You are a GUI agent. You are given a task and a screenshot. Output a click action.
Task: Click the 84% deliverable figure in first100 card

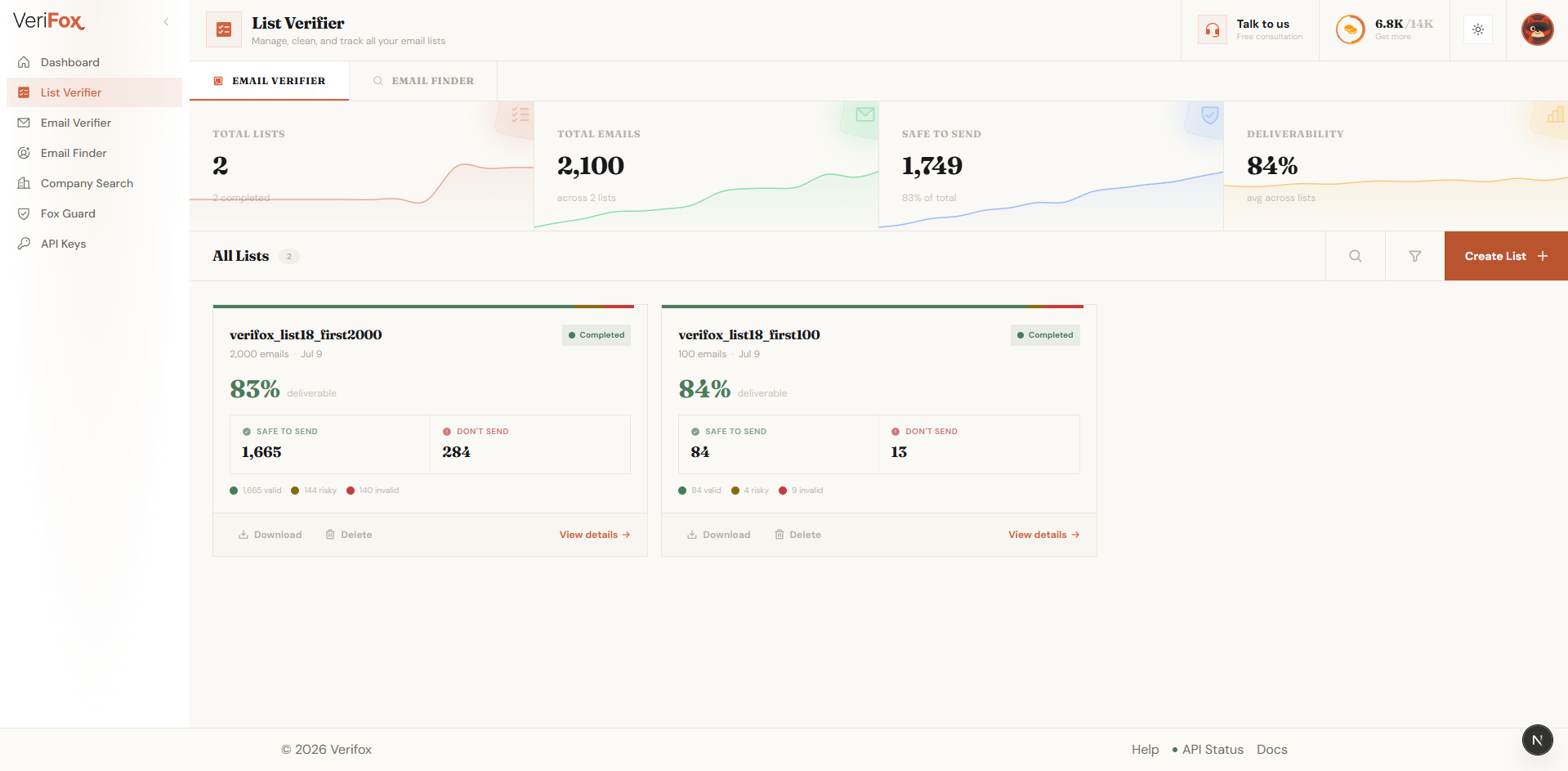[704, 389]
